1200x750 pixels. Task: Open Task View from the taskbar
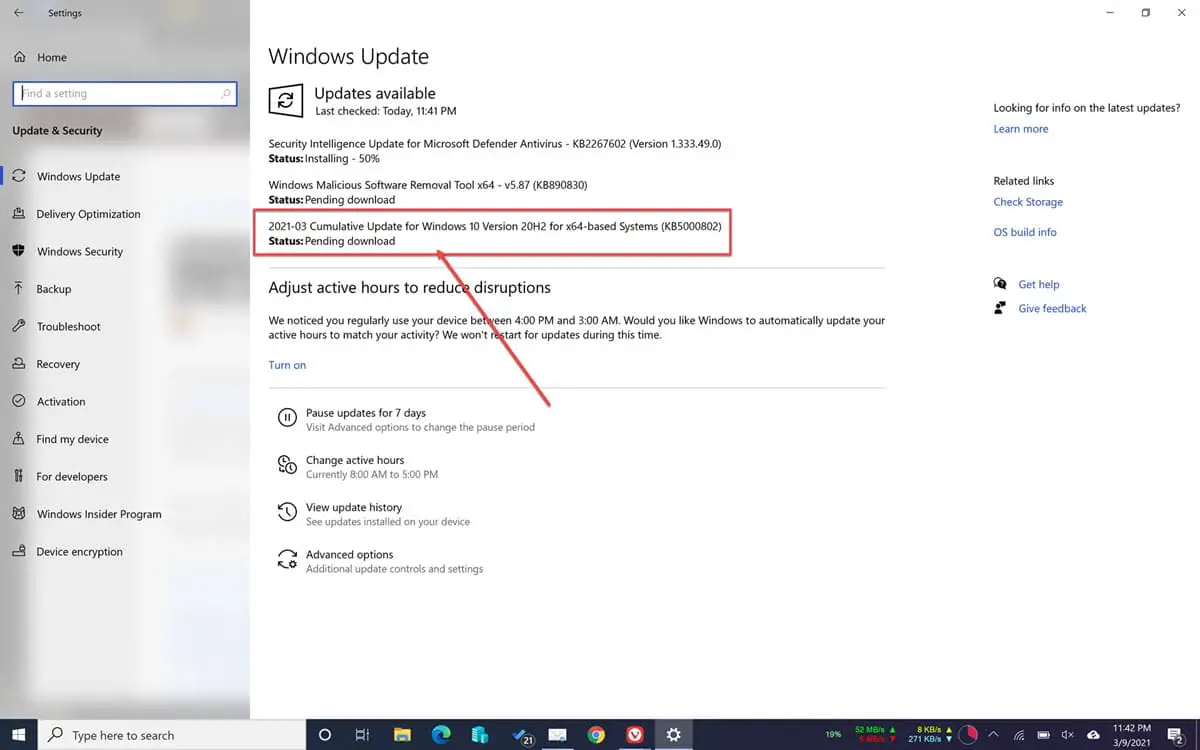coord(362,735)
